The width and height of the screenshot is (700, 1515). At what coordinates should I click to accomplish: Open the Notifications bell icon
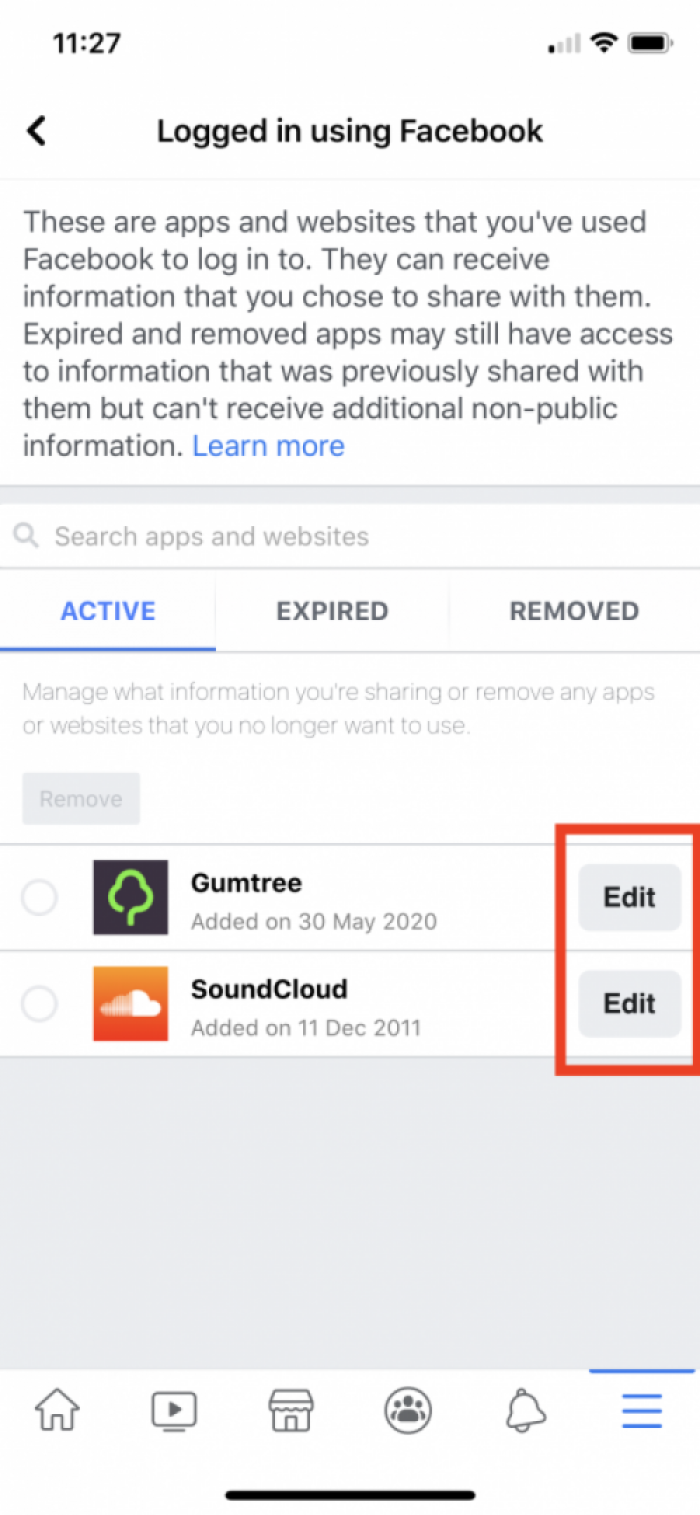pyautogui.click(x=524, y=1409)
